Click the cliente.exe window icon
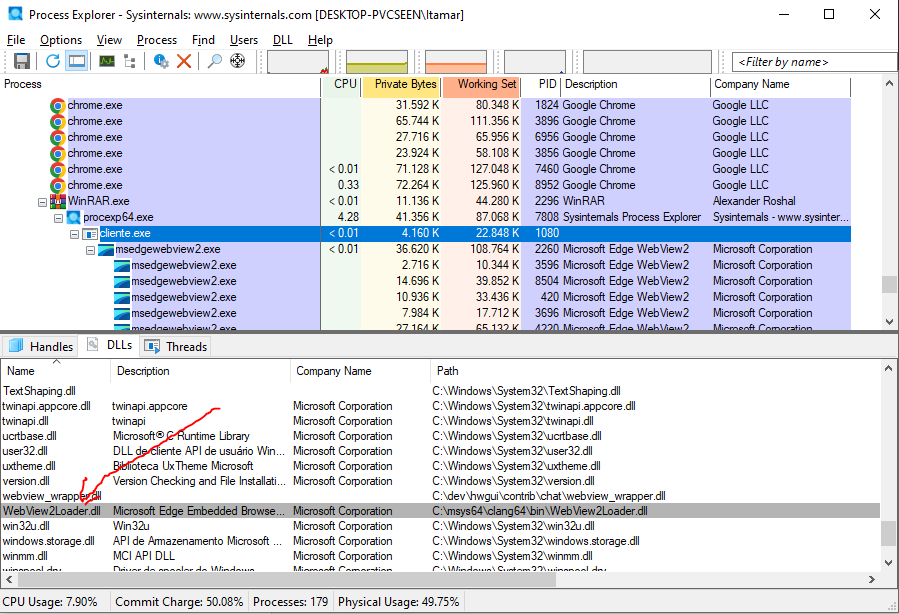This screenshot has height=614, width=899. (90, 233)
